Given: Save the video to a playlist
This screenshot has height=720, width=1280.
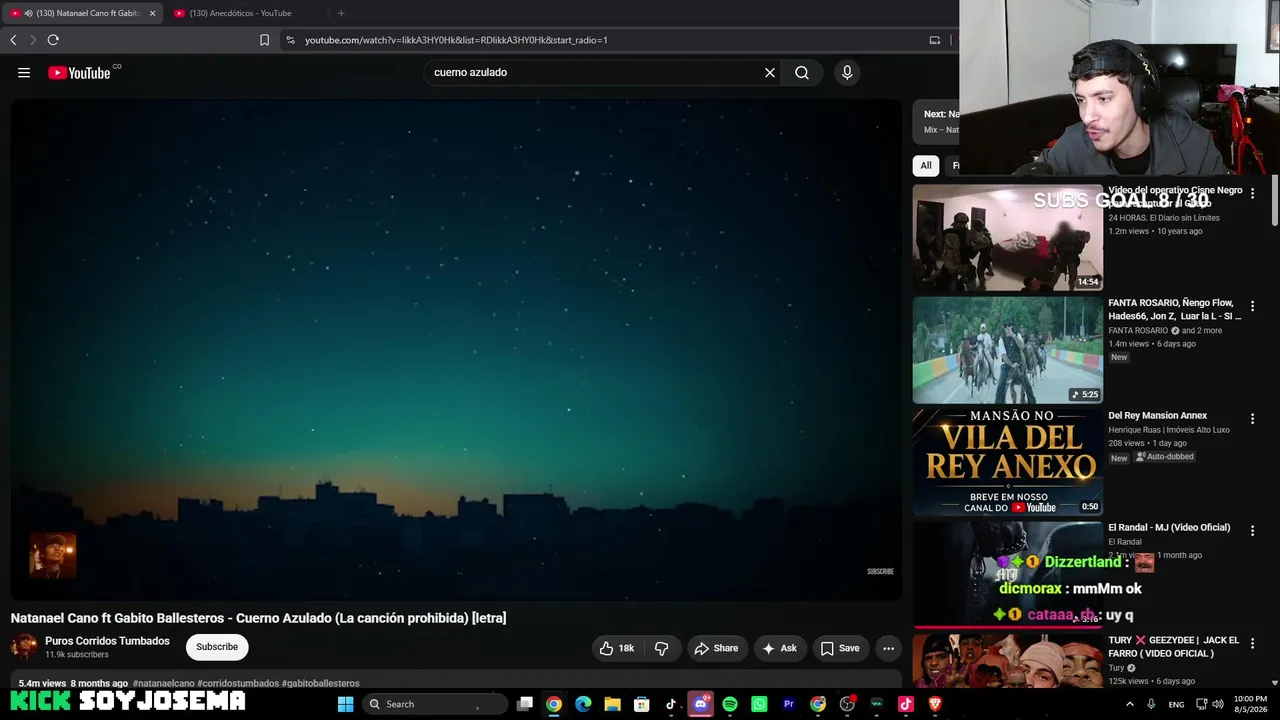Looking at the screenshot, I should tap(840, 648).
